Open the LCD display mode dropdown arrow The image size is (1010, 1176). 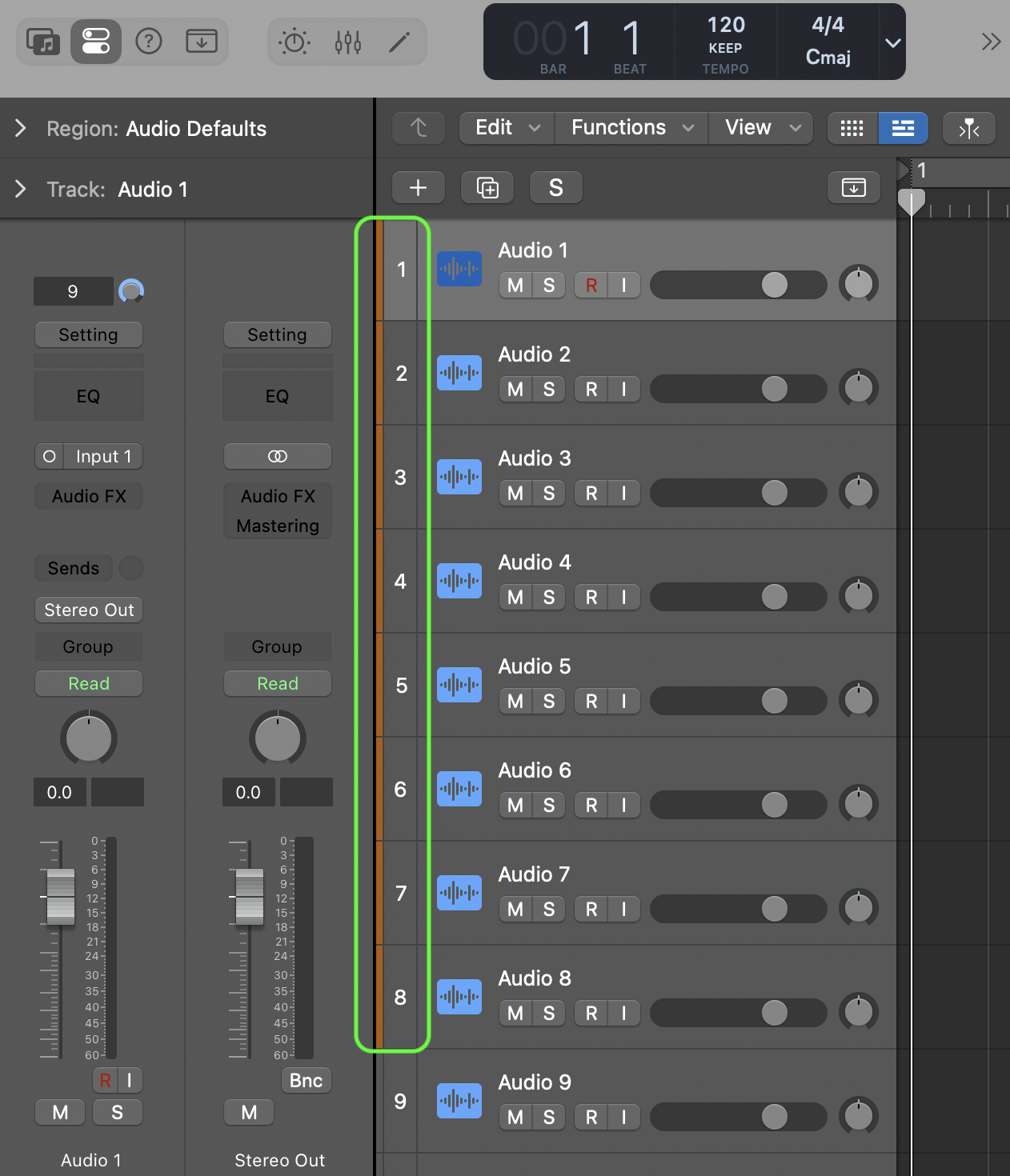pyautogui.click(x=892, y=42)
